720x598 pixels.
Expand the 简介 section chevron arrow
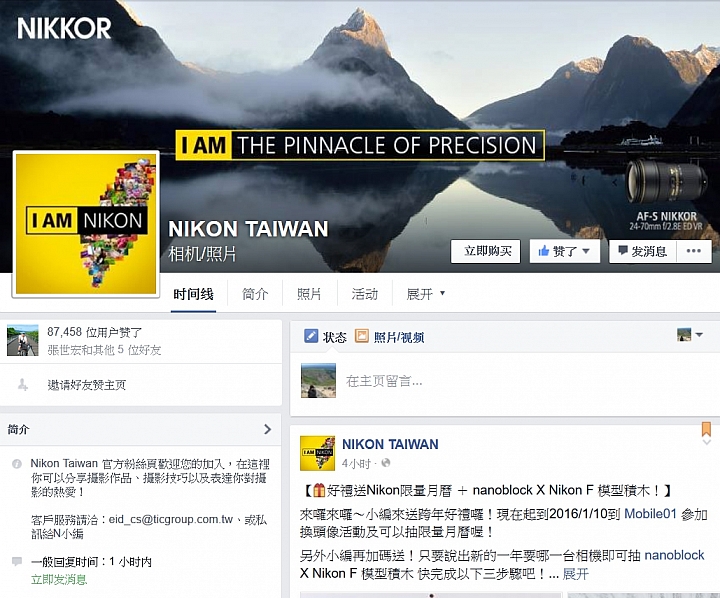[267, 429]
